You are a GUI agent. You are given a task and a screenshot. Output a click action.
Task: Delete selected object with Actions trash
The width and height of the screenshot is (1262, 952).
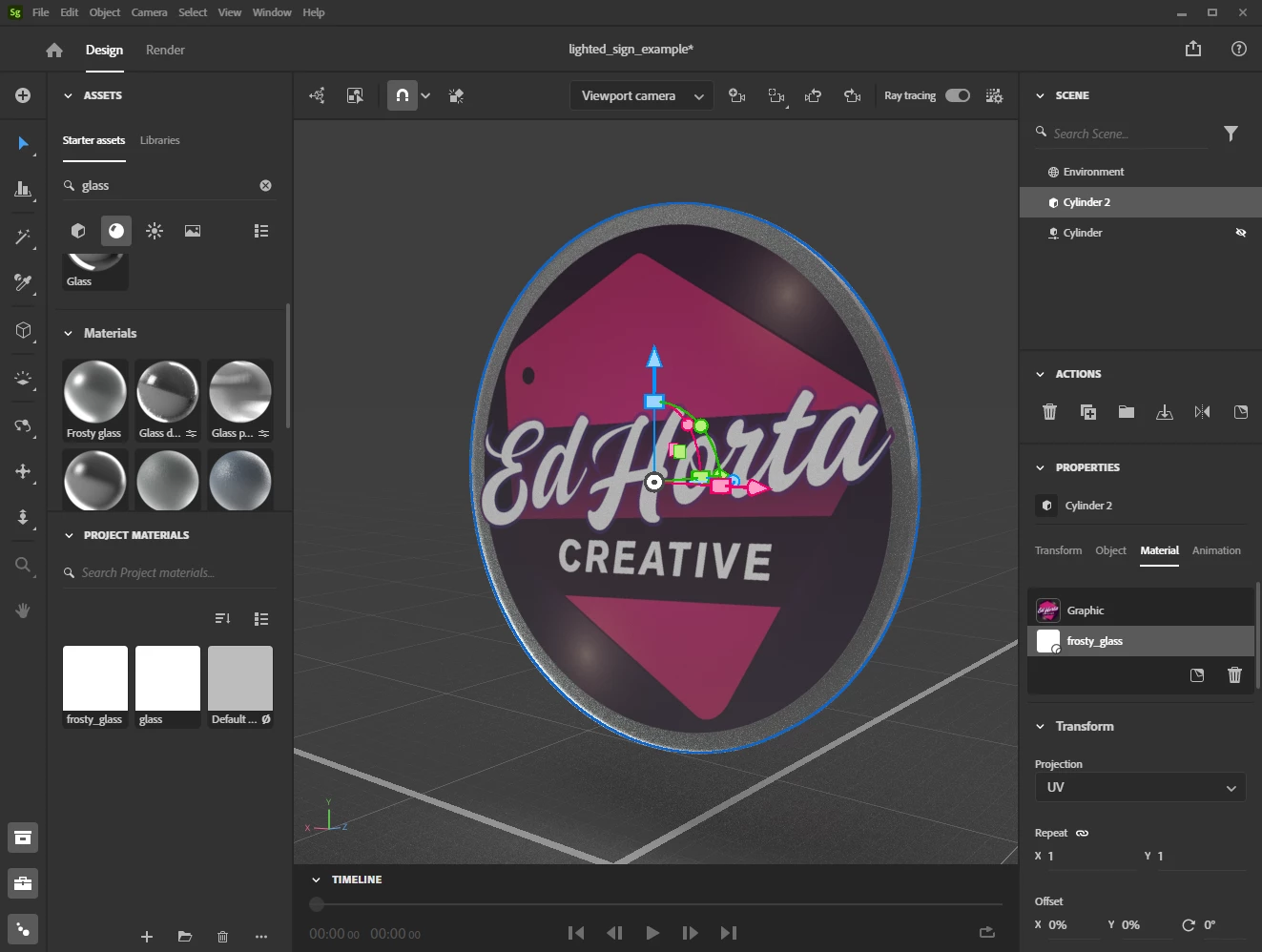[1049, 412]
